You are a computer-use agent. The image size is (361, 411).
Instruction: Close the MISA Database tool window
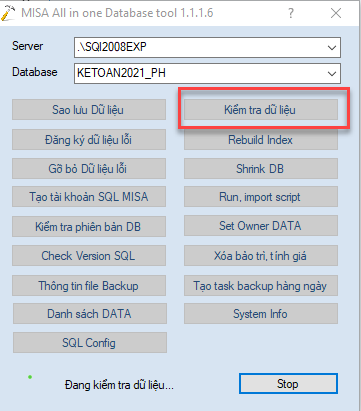pos(336,13)
